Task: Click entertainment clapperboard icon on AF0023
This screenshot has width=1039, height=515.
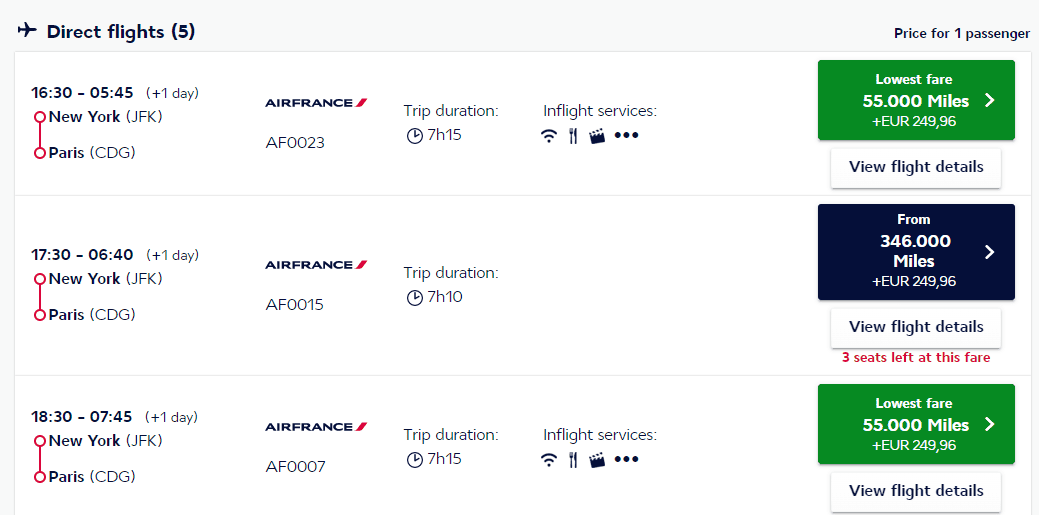Action: (x=597, y=137)
